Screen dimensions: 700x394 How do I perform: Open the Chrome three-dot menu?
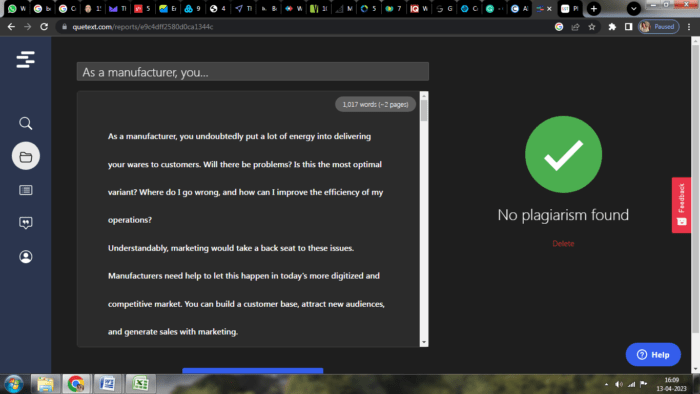tap(689, 27)
